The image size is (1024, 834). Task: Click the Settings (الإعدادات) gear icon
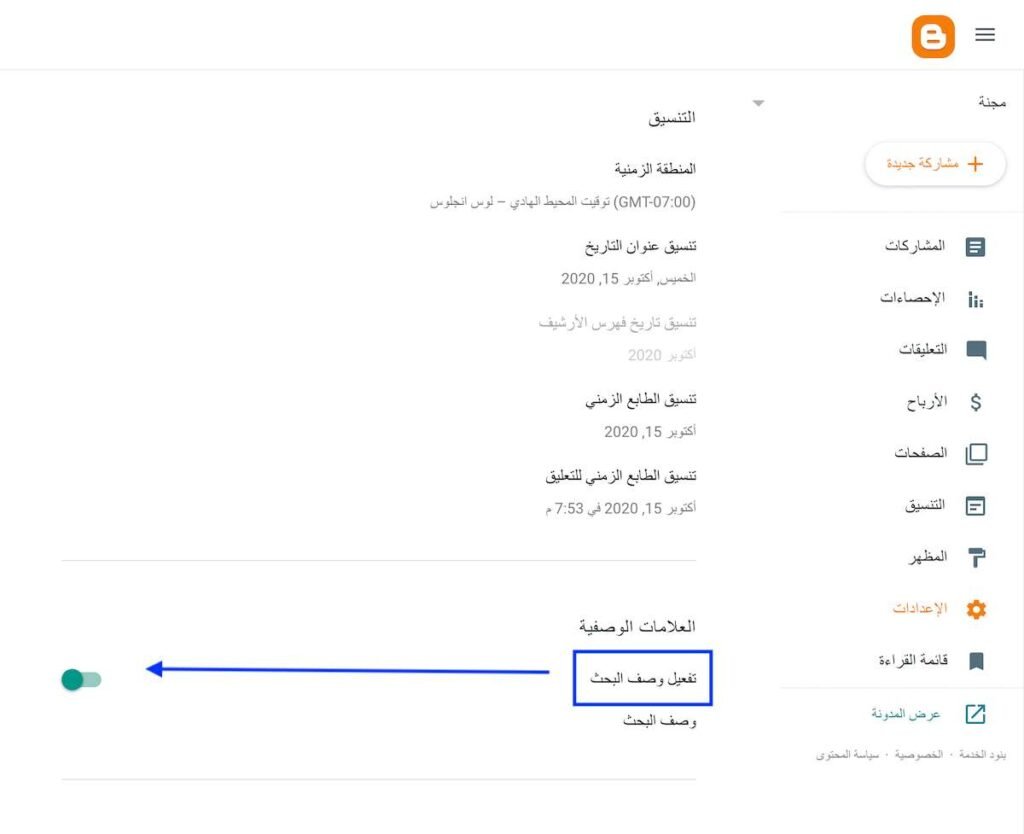976,609
